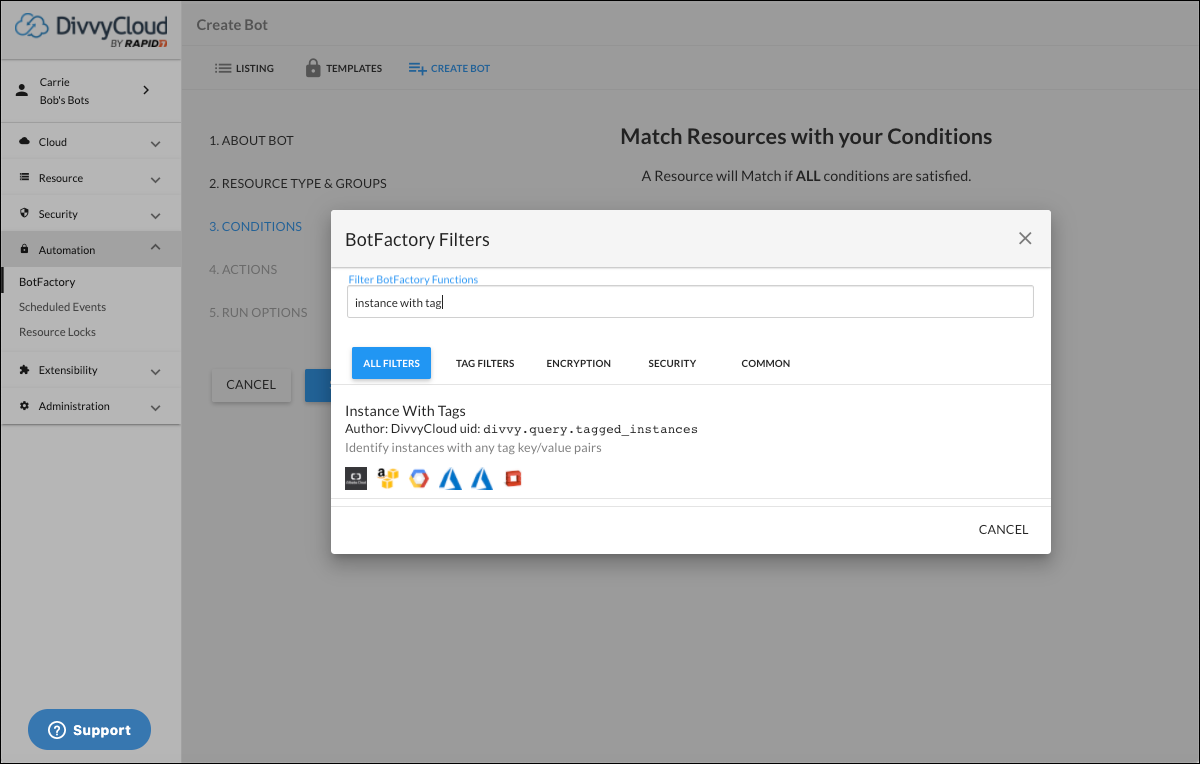Collapse the Automation menu chevron
Viewport: 1200px width, 764px height.
[155, 248]
